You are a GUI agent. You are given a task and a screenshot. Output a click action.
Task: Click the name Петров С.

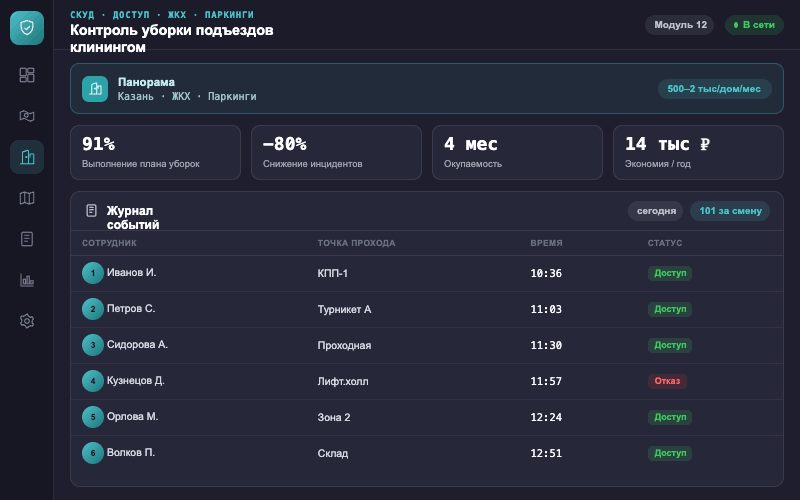pos(131,309)
